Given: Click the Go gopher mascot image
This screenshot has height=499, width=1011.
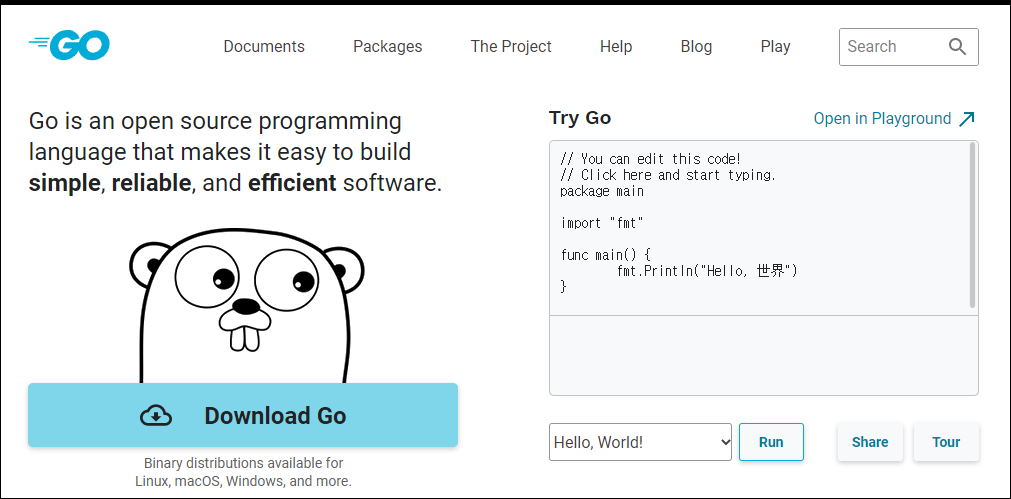Looking at the screenshot, I should [246, 306].
